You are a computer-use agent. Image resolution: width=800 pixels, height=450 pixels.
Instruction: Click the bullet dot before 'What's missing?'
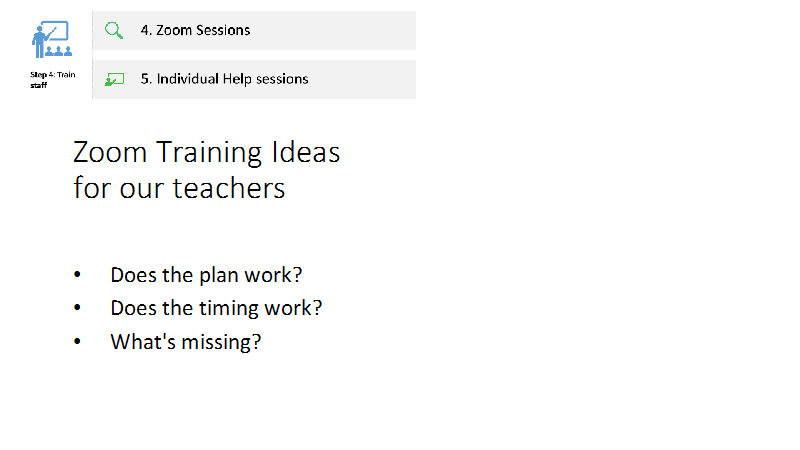pyautogui.click(x=77, y=341)
